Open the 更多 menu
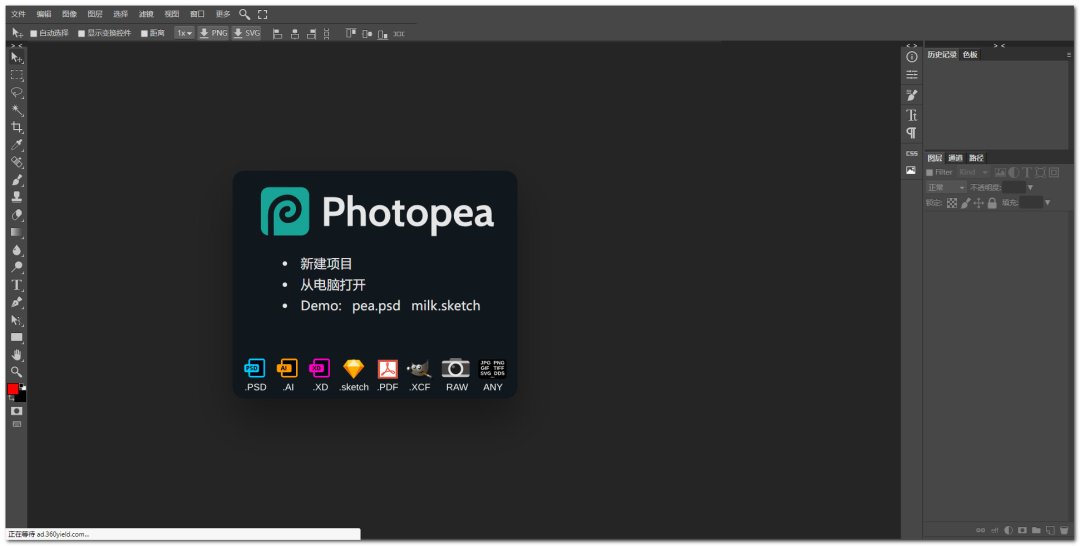This screenshot has height=546, width=1080. (223, 14)
